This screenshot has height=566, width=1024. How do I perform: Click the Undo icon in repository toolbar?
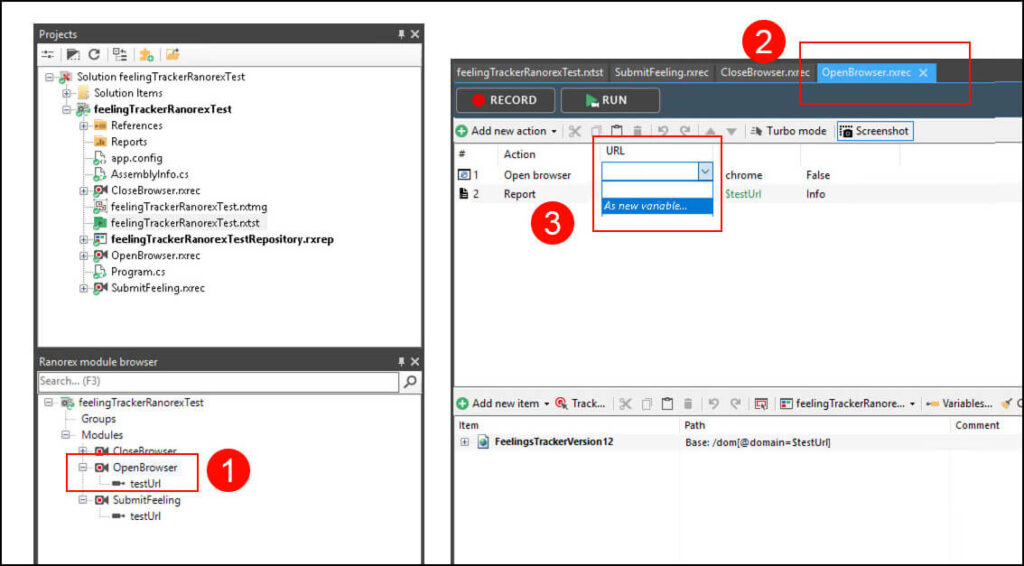point(714,404)
